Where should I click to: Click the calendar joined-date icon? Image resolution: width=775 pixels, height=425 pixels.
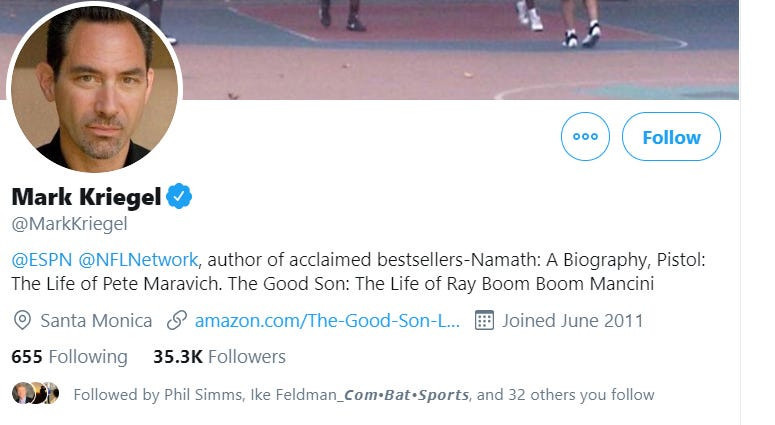click(484, 320)
